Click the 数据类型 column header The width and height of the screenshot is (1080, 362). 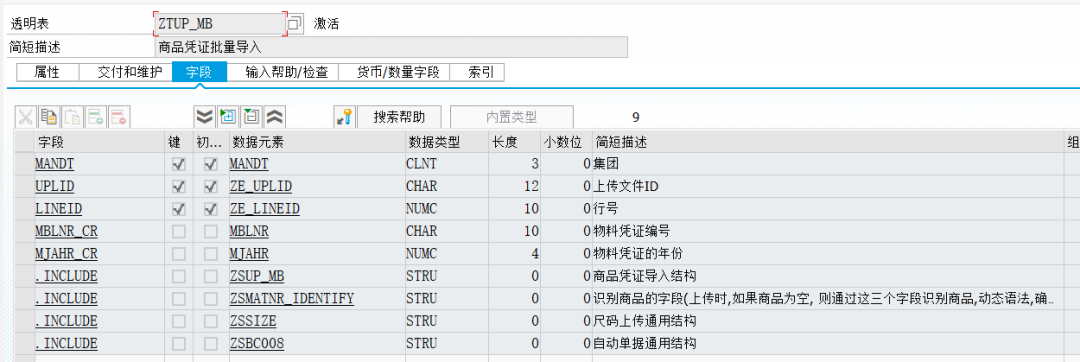click(x=446, y=142)
